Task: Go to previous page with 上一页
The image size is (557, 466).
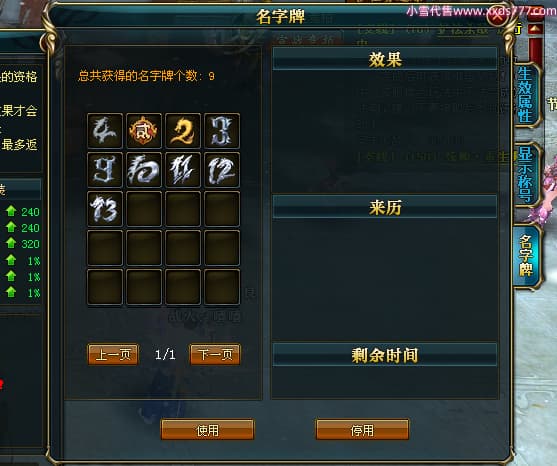Action: click(113, 354)
